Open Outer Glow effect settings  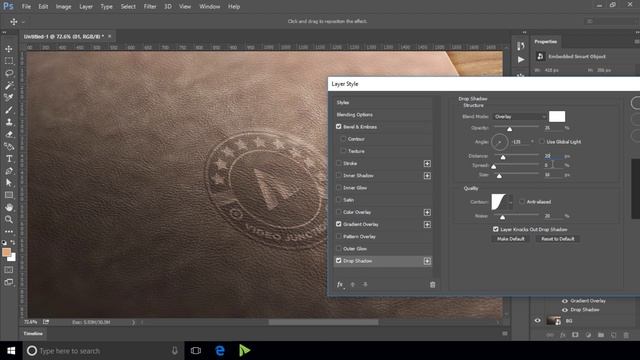click(355, 249)
